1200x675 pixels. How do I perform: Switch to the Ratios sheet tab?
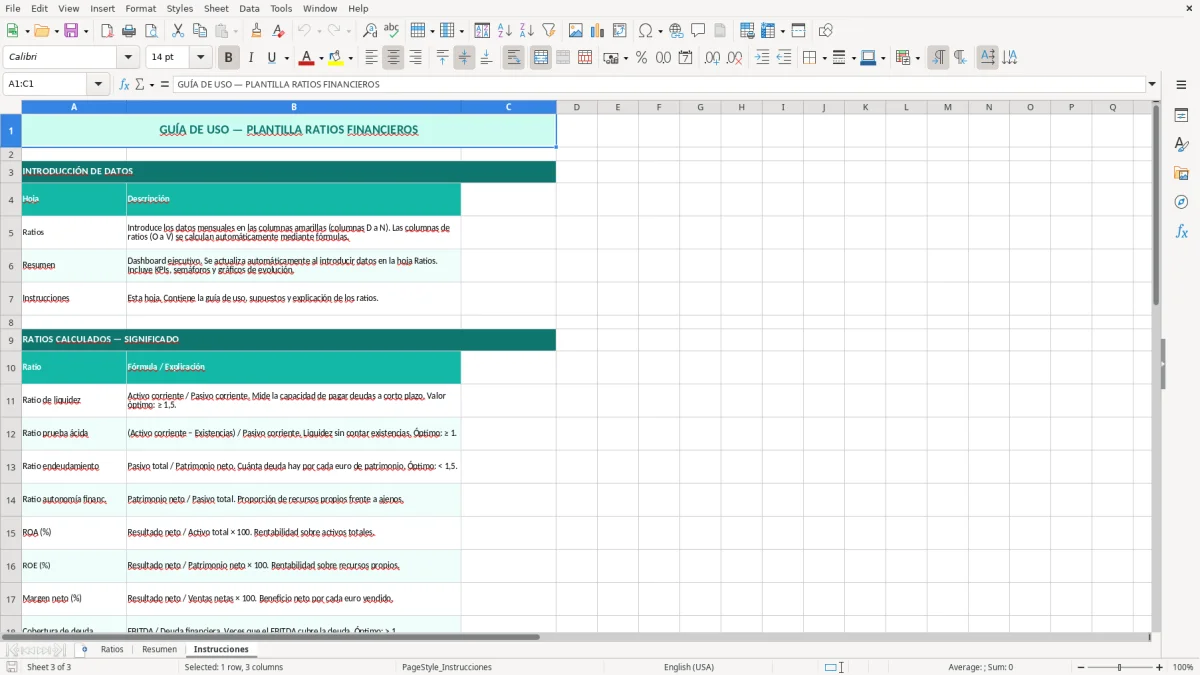tap(112, 650)
